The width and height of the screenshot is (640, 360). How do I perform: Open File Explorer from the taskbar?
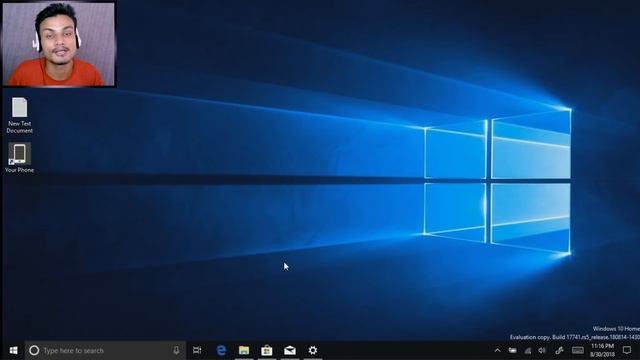[244, 350]
